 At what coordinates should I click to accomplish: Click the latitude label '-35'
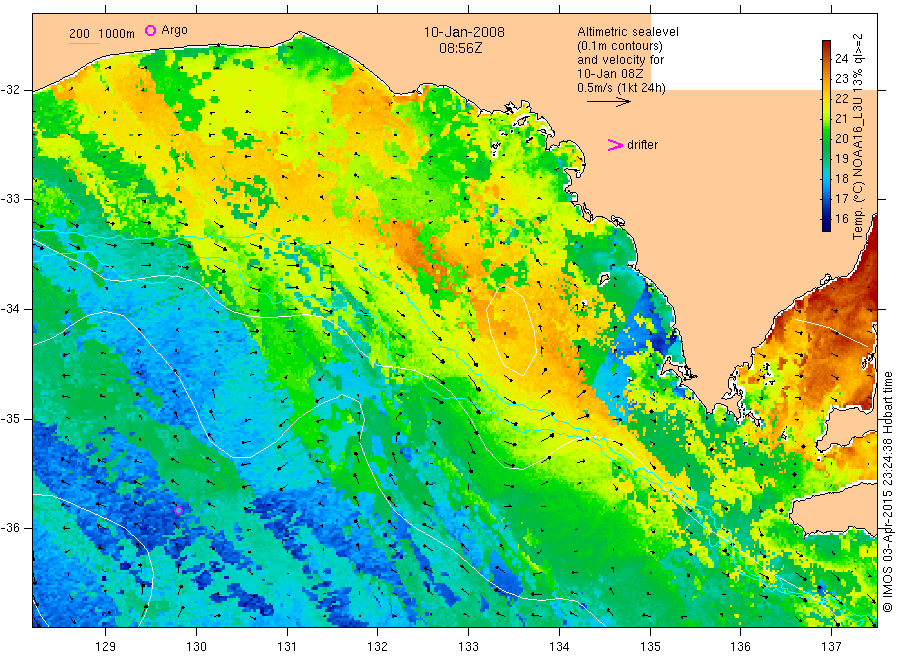pos(11,418)
